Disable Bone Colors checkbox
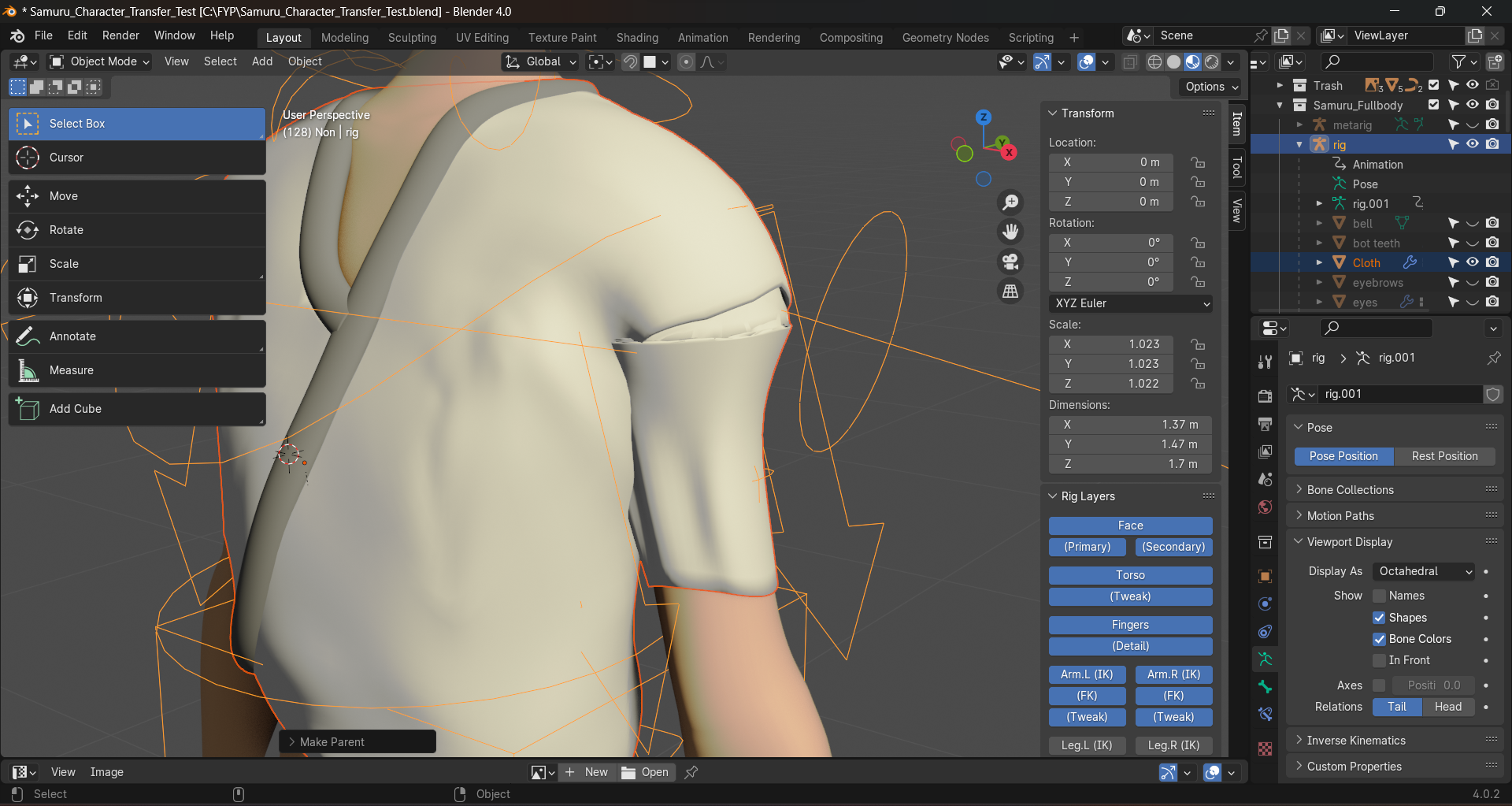Viewport: 1512px width, 806px height. point(1379,639)
